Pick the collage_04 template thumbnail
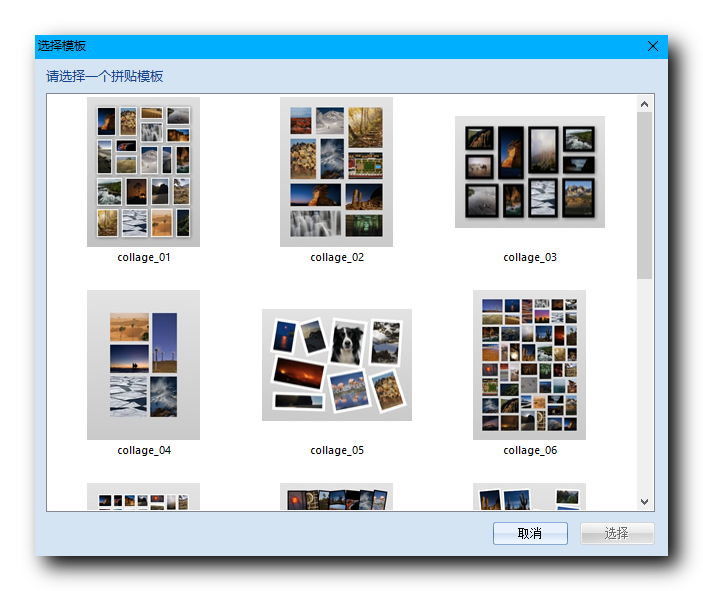The height and width of the screenshot is (591, 703). tap(143, 365)
